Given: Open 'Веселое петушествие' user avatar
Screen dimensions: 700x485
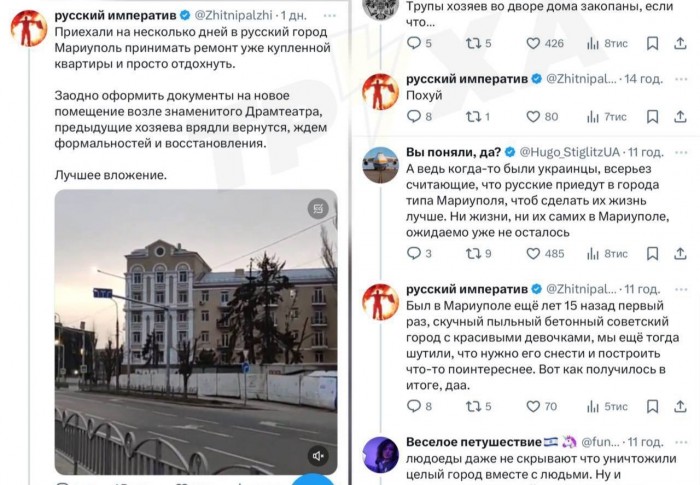Looking at the screenshot, I should tap(380, 455).
